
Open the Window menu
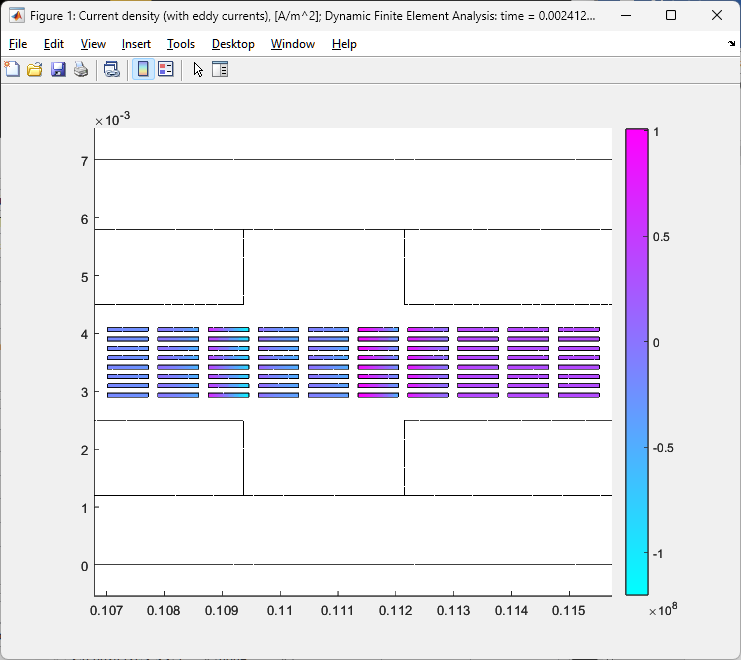293,44
